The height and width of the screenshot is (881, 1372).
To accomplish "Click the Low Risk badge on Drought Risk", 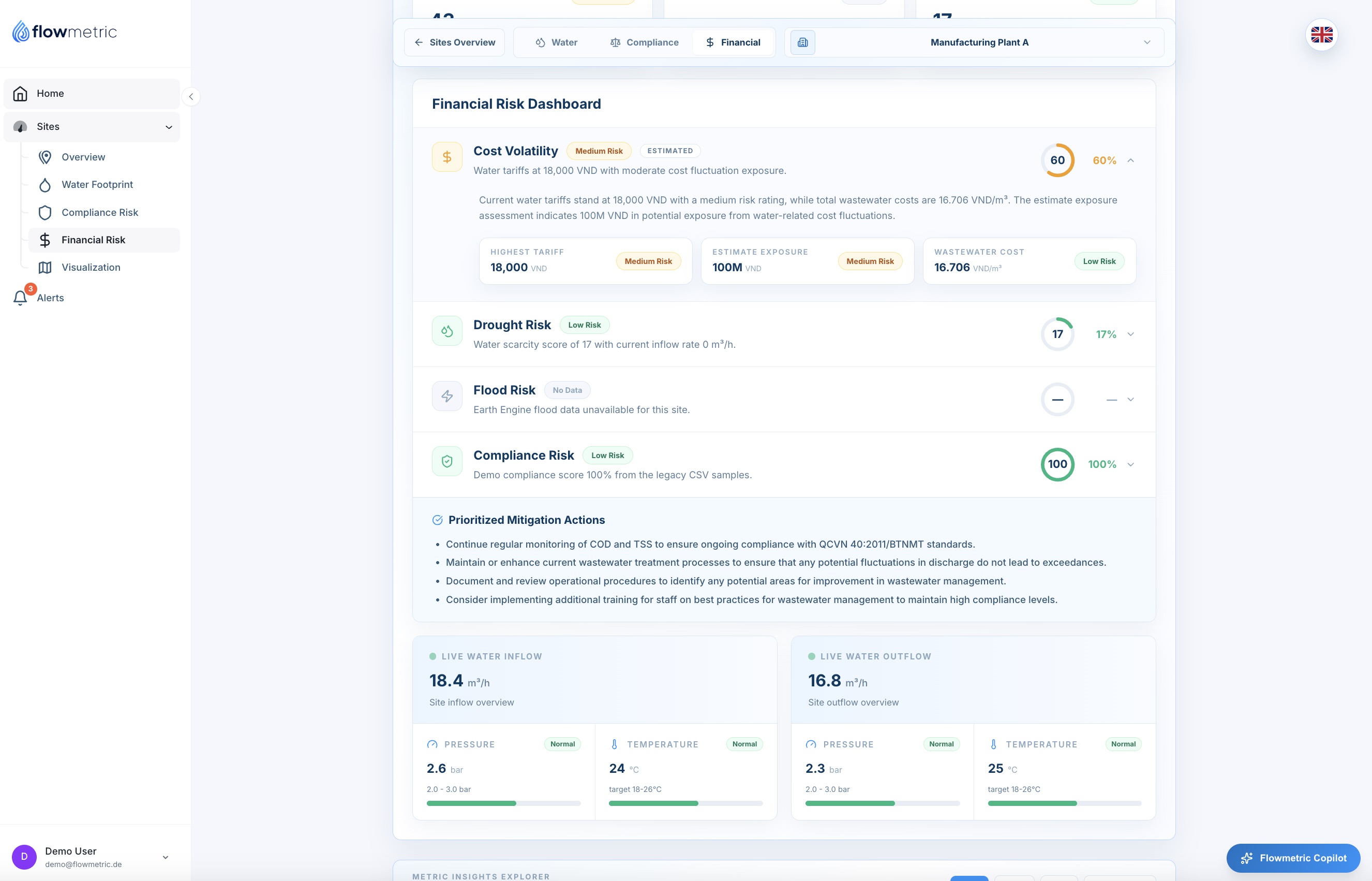I will point(584,325).
